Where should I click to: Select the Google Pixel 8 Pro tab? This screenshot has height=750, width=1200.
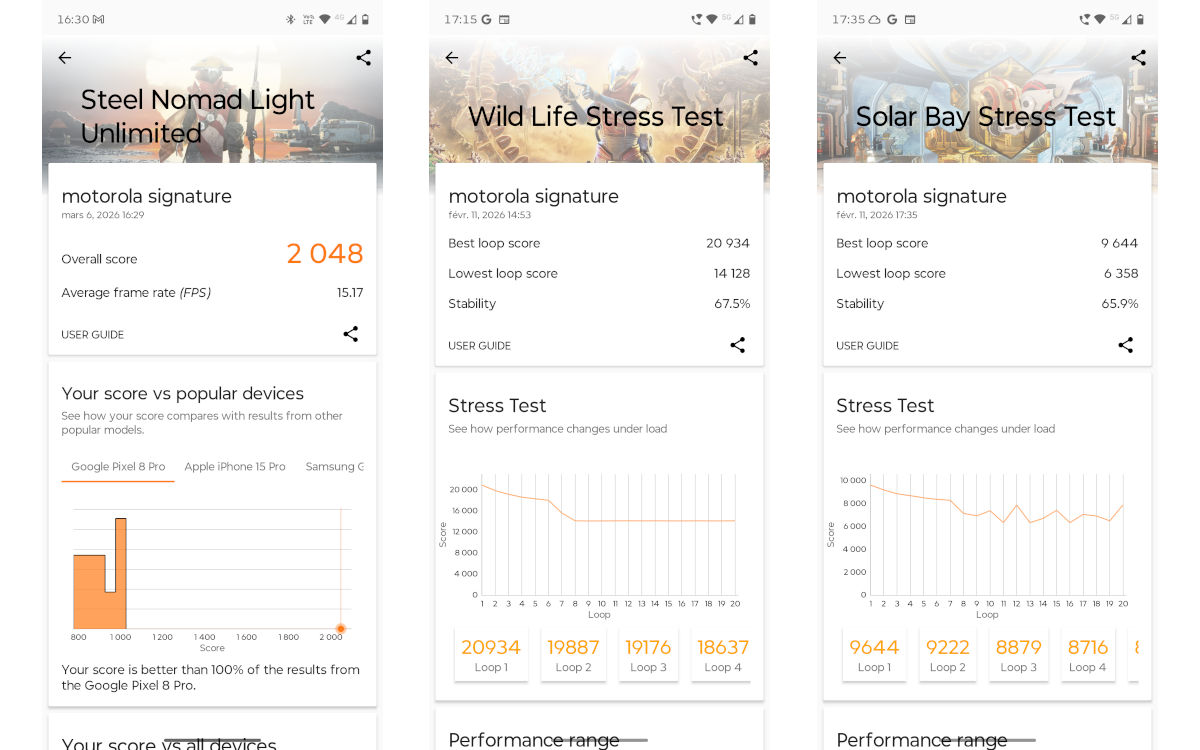[x=118, y=467]
